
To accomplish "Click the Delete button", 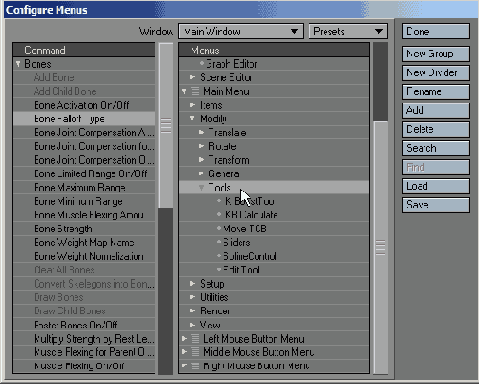I will [436, 129].
